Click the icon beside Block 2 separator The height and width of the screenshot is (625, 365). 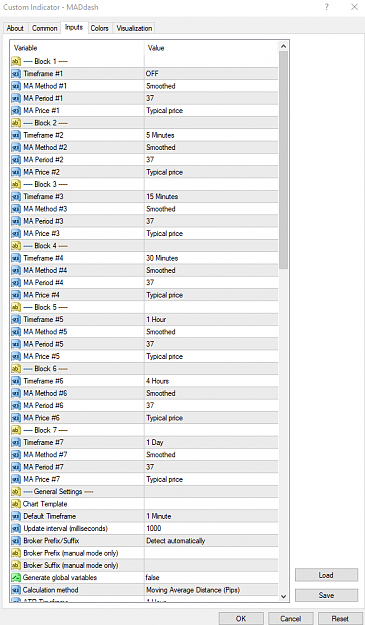(16, 123)
